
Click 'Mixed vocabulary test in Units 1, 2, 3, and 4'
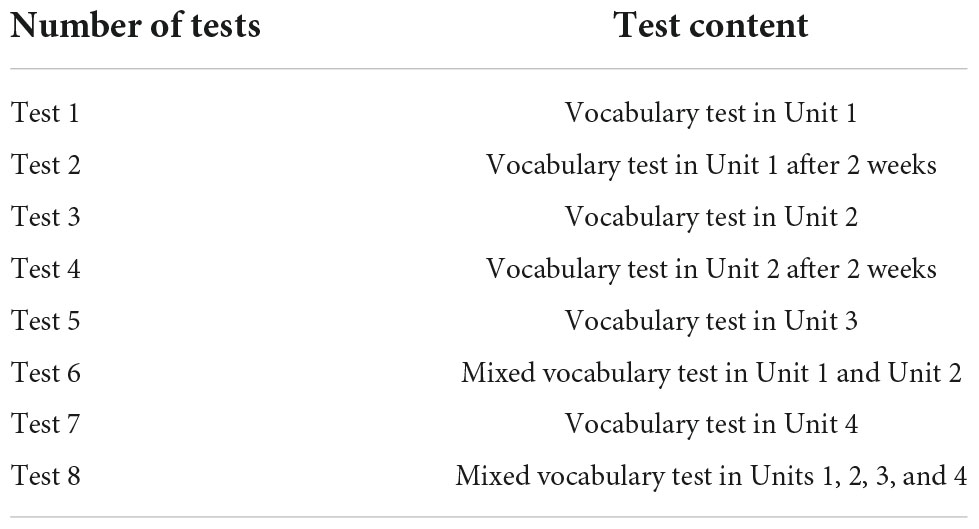(711, 476)
